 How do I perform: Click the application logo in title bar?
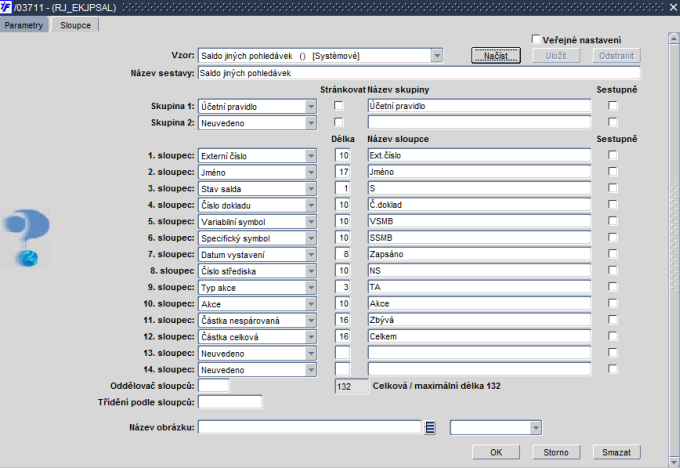point(6,7)
